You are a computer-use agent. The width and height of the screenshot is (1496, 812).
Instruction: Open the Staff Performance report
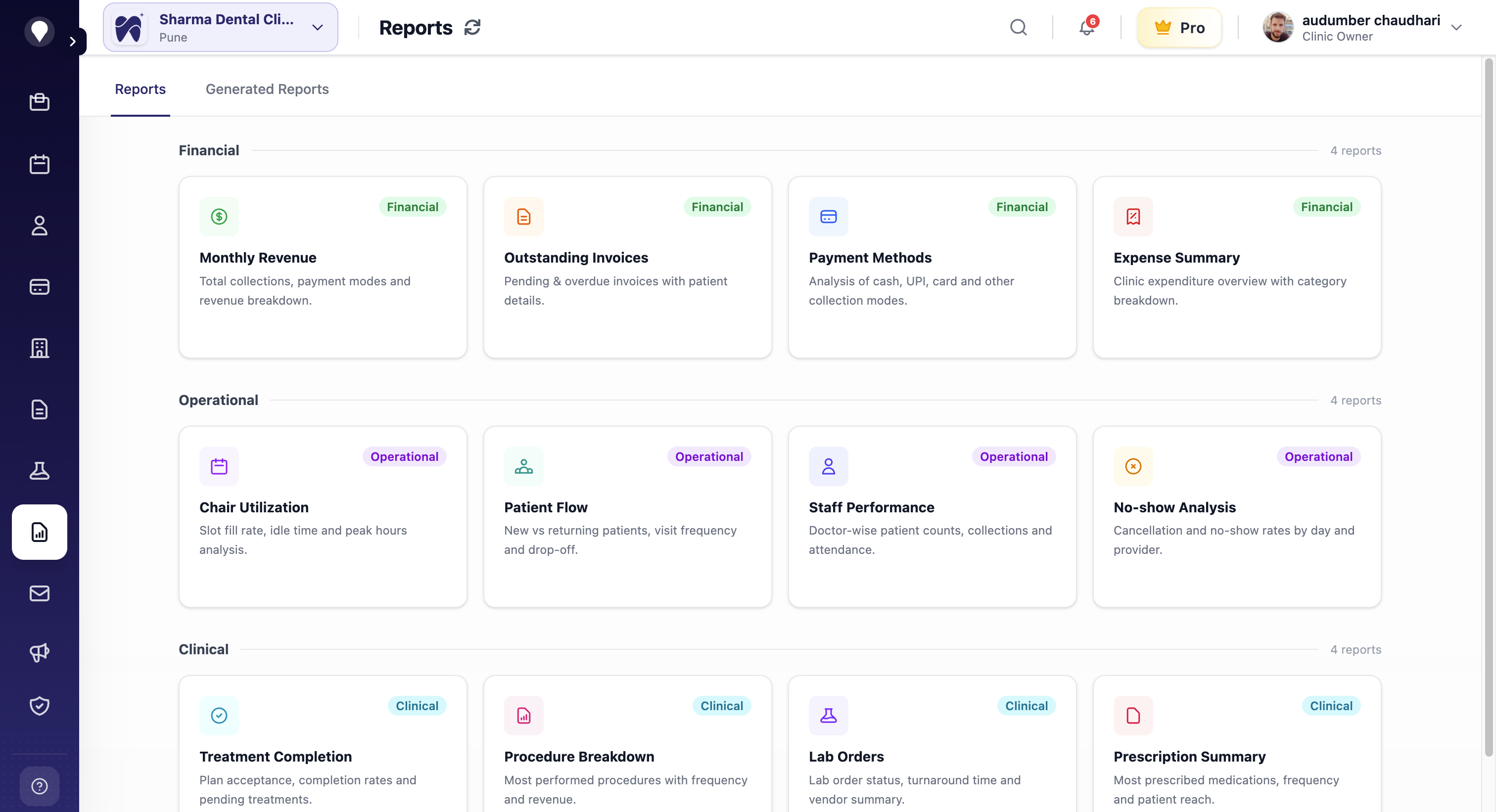[x=932, y=517]
